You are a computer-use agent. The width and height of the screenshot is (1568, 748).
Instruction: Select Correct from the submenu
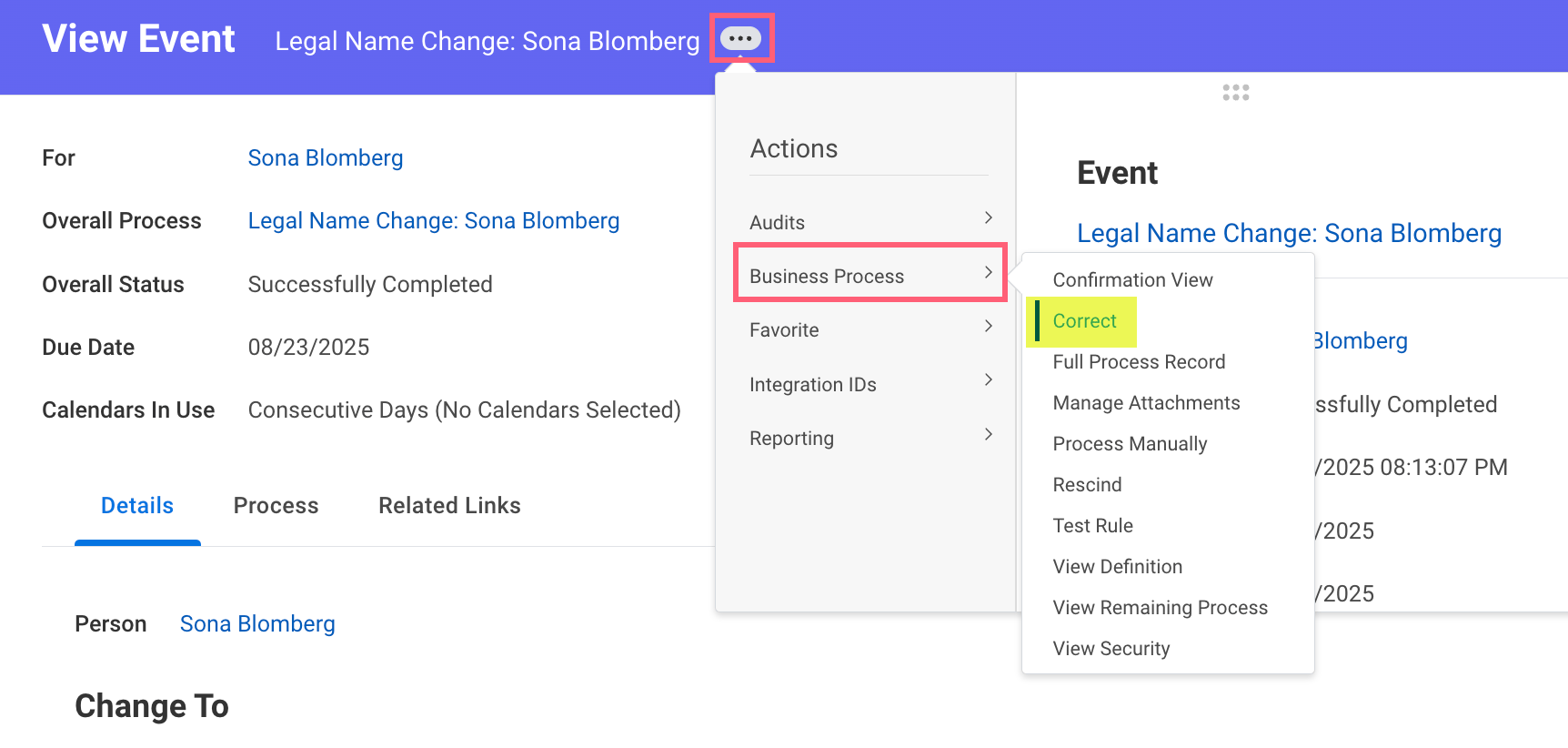coord(1084,321)
